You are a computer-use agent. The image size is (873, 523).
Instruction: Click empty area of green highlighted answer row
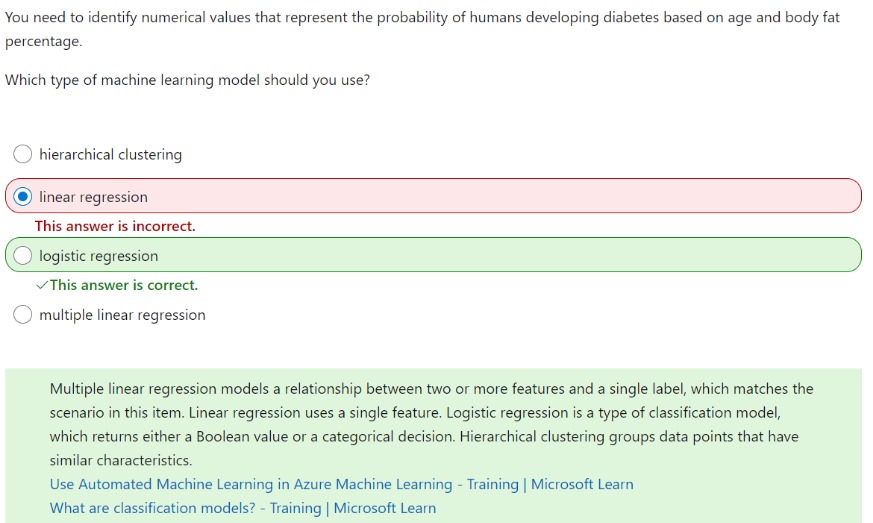coord(501,255)
